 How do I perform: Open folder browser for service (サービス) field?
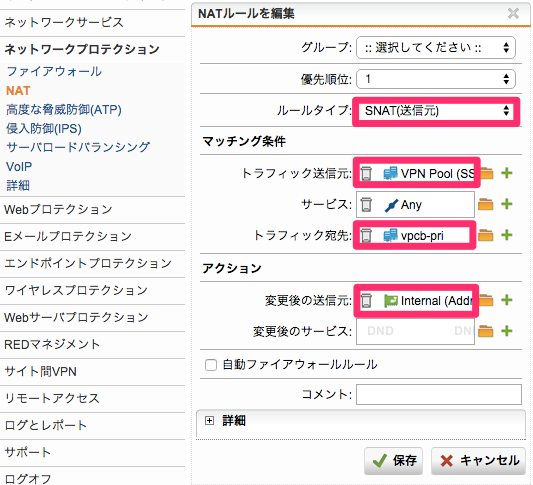point(485,204)
